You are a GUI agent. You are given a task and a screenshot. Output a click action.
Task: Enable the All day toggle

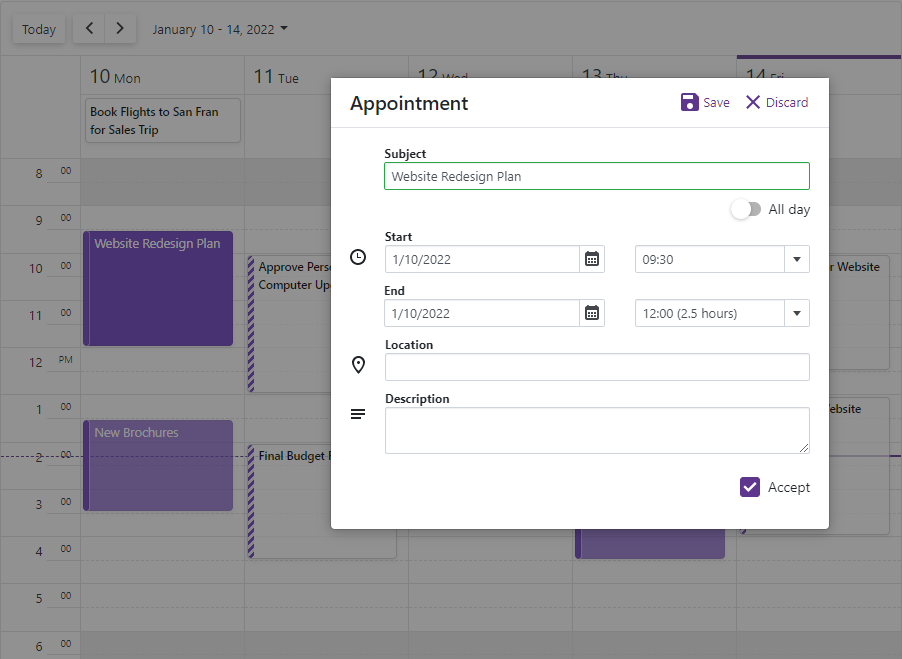[746, 209]
